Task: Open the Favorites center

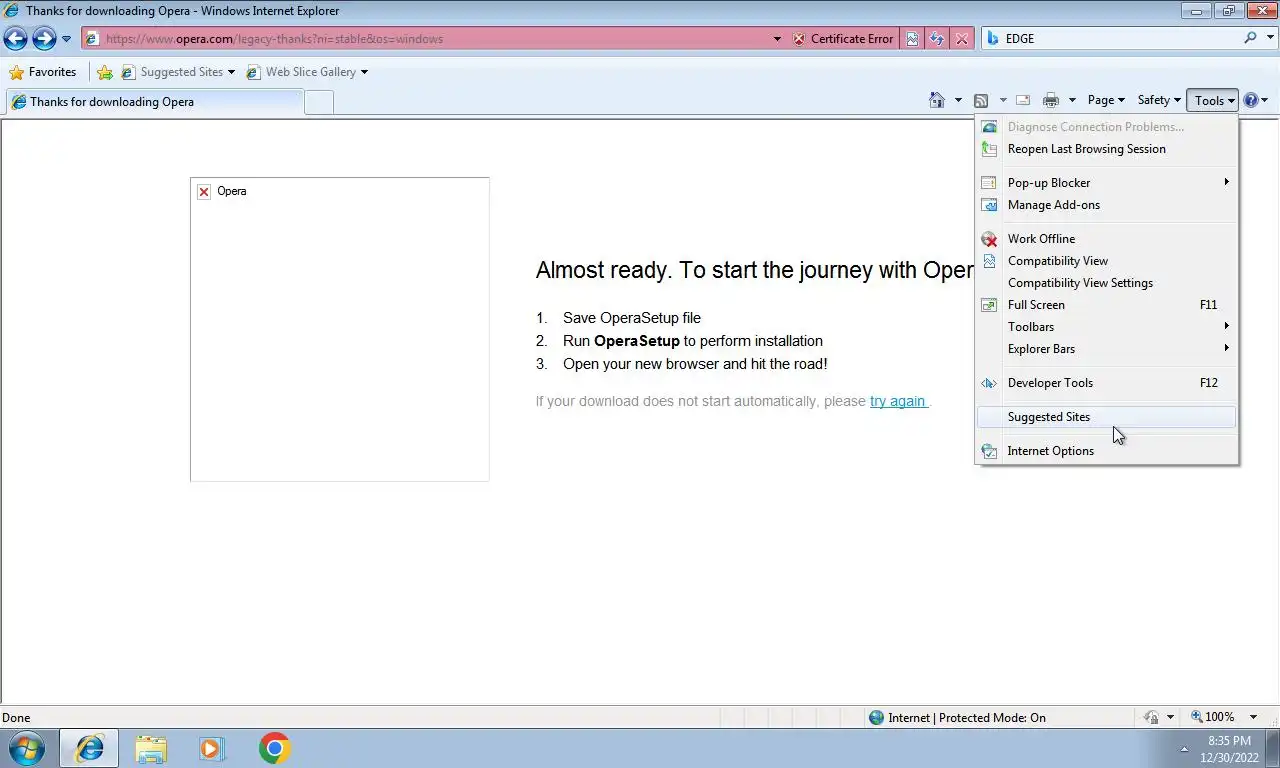Action: (43, 72)
